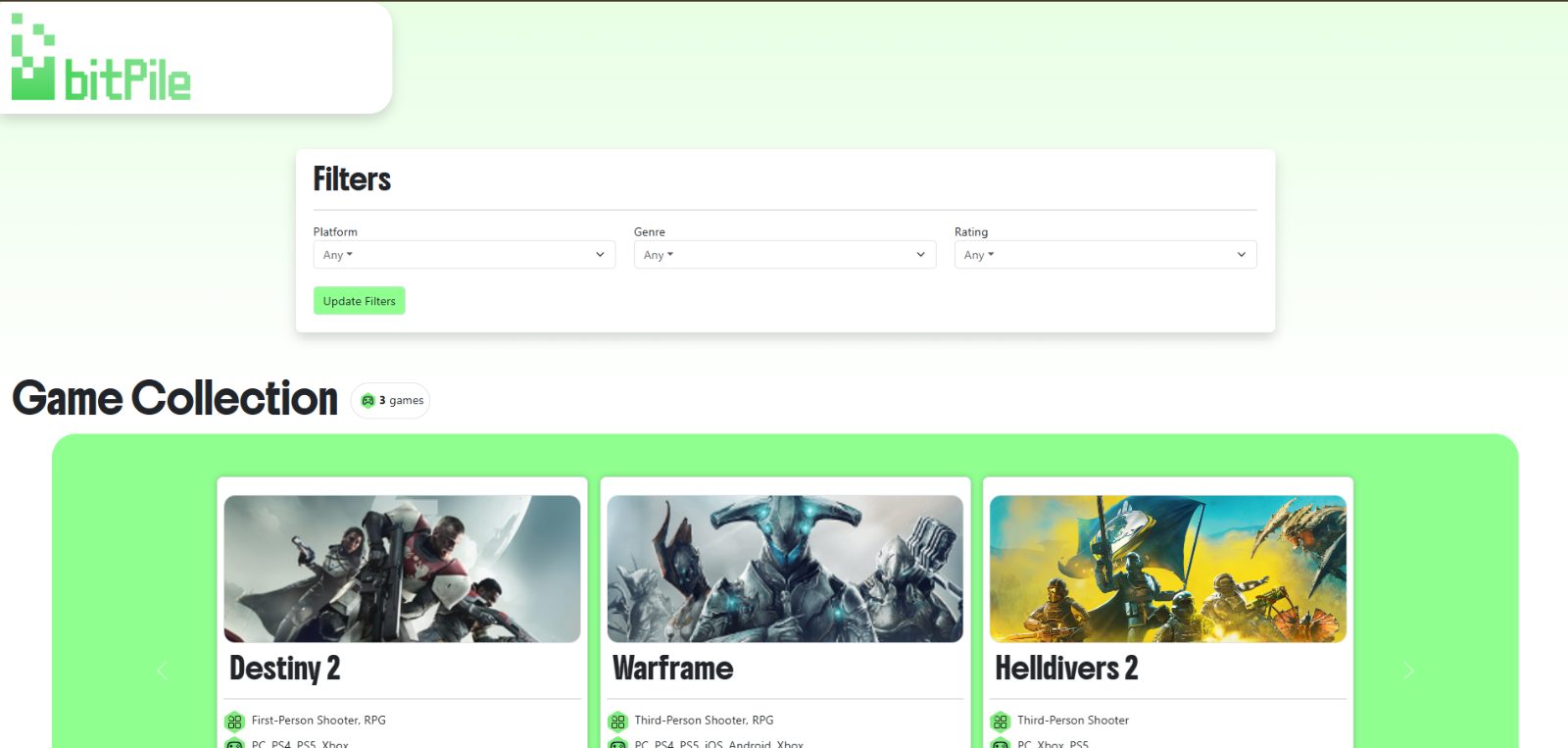Open the Destiny 2 cover image

click(402, 569)
